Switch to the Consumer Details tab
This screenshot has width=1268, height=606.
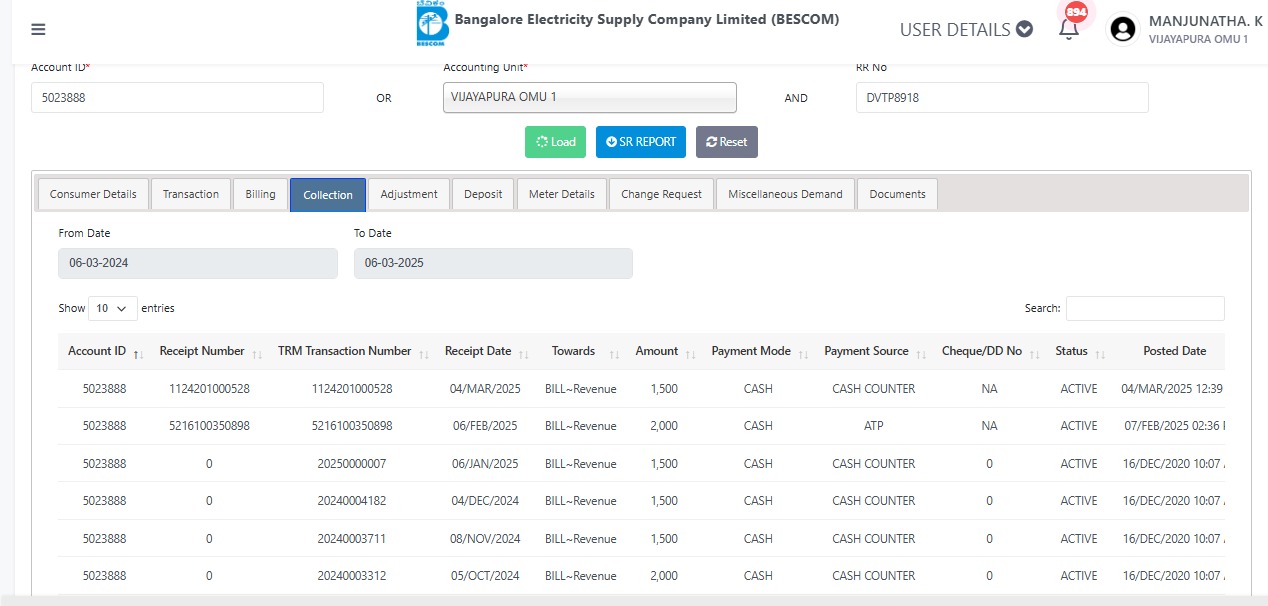(x=93, y=194)
